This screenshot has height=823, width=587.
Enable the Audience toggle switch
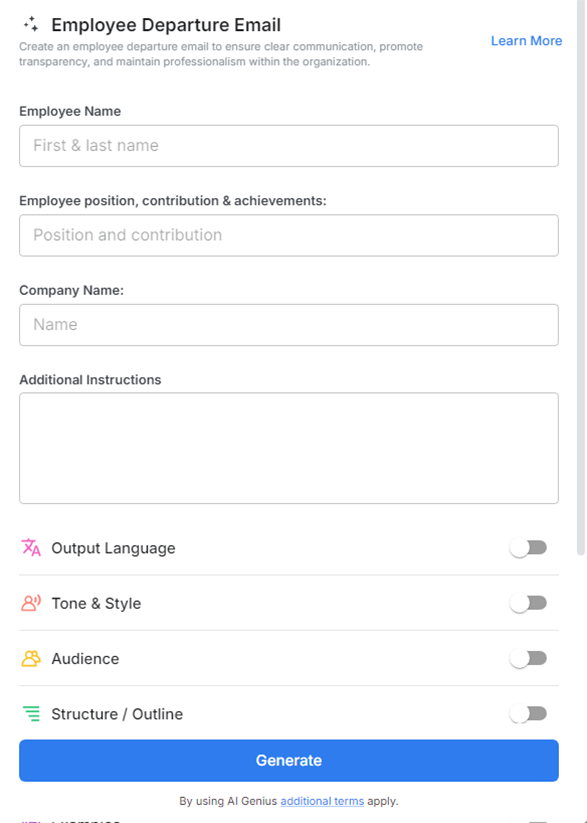coord(528,658)
